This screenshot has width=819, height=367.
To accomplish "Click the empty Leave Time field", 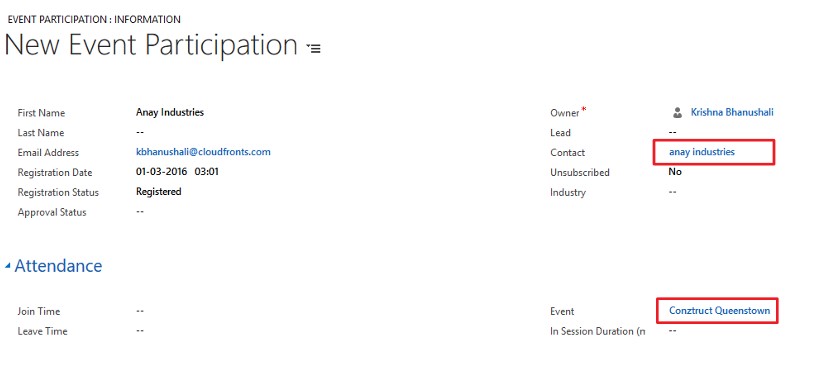I will pos(140,330).
